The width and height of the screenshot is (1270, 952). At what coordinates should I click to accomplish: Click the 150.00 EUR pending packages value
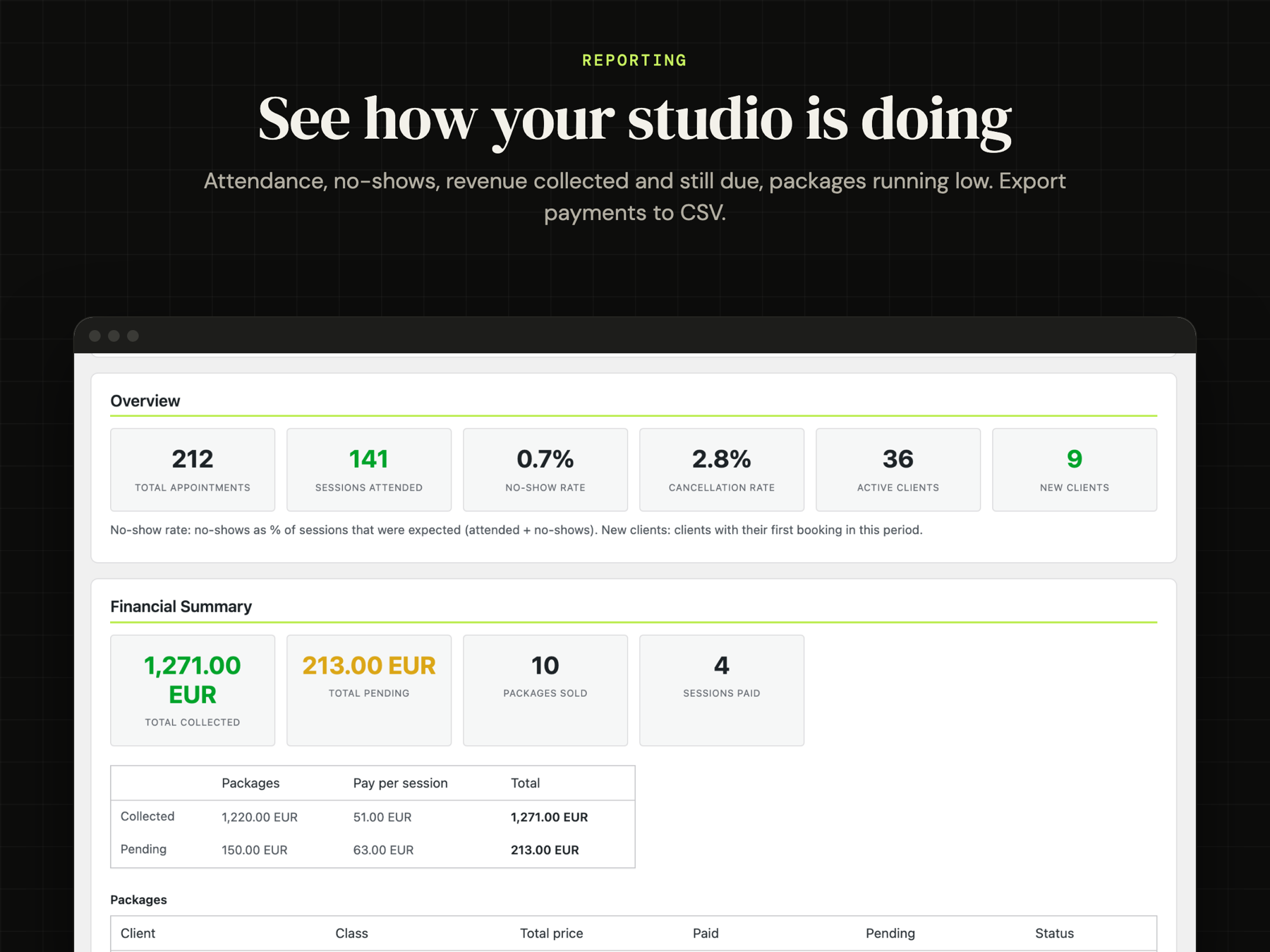point(255,850)
